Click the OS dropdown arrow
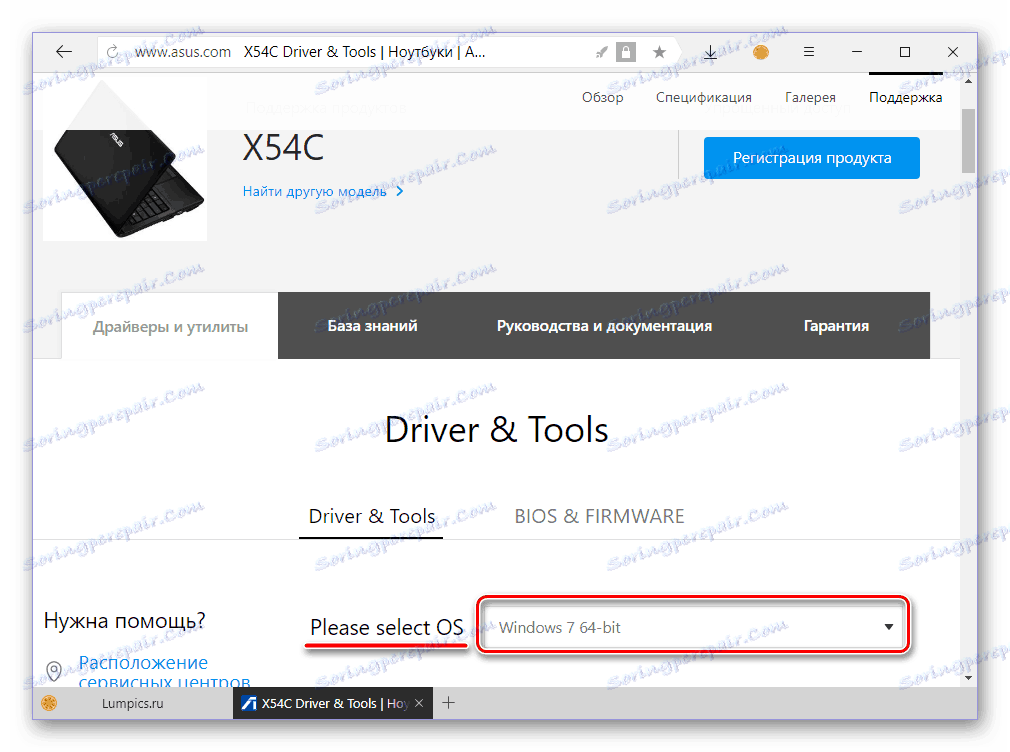Image resolution: width=1010 pixels, height=752 pixels. tap(889, 627)
